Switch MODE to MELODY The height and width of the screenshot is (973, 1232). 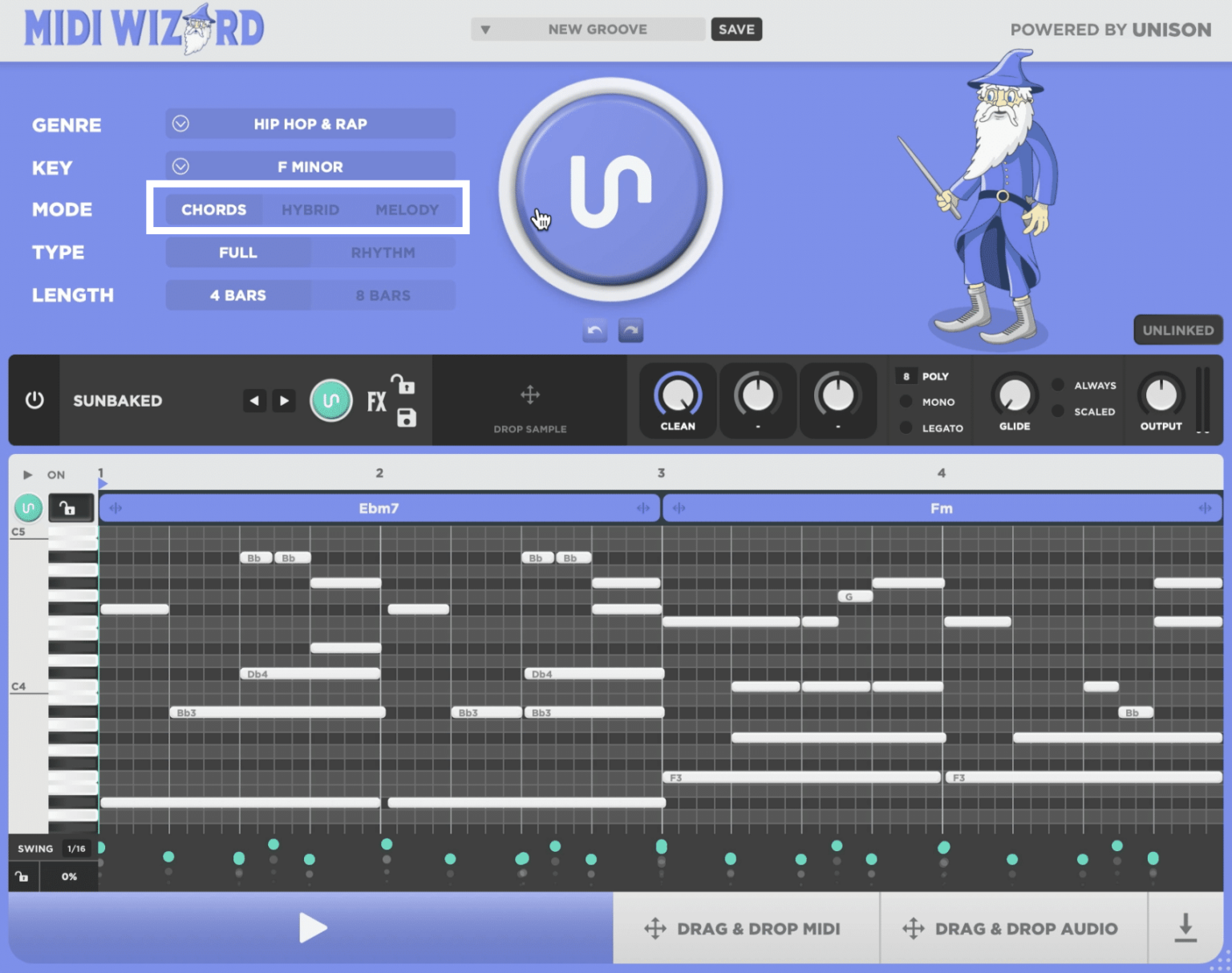(407, 209)
